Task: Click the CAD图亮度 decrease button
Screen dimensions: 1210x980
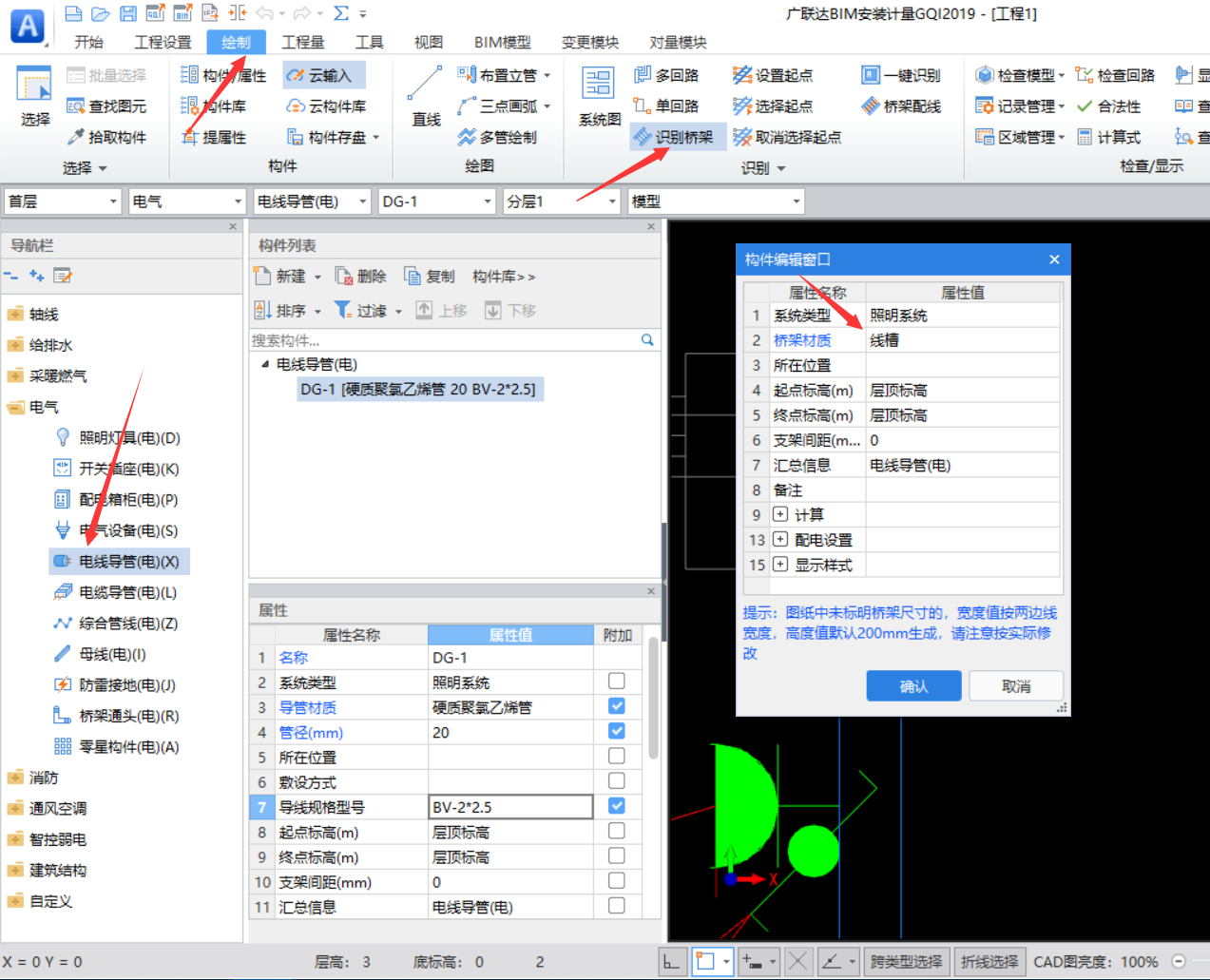Action: tap(1179, 962)
